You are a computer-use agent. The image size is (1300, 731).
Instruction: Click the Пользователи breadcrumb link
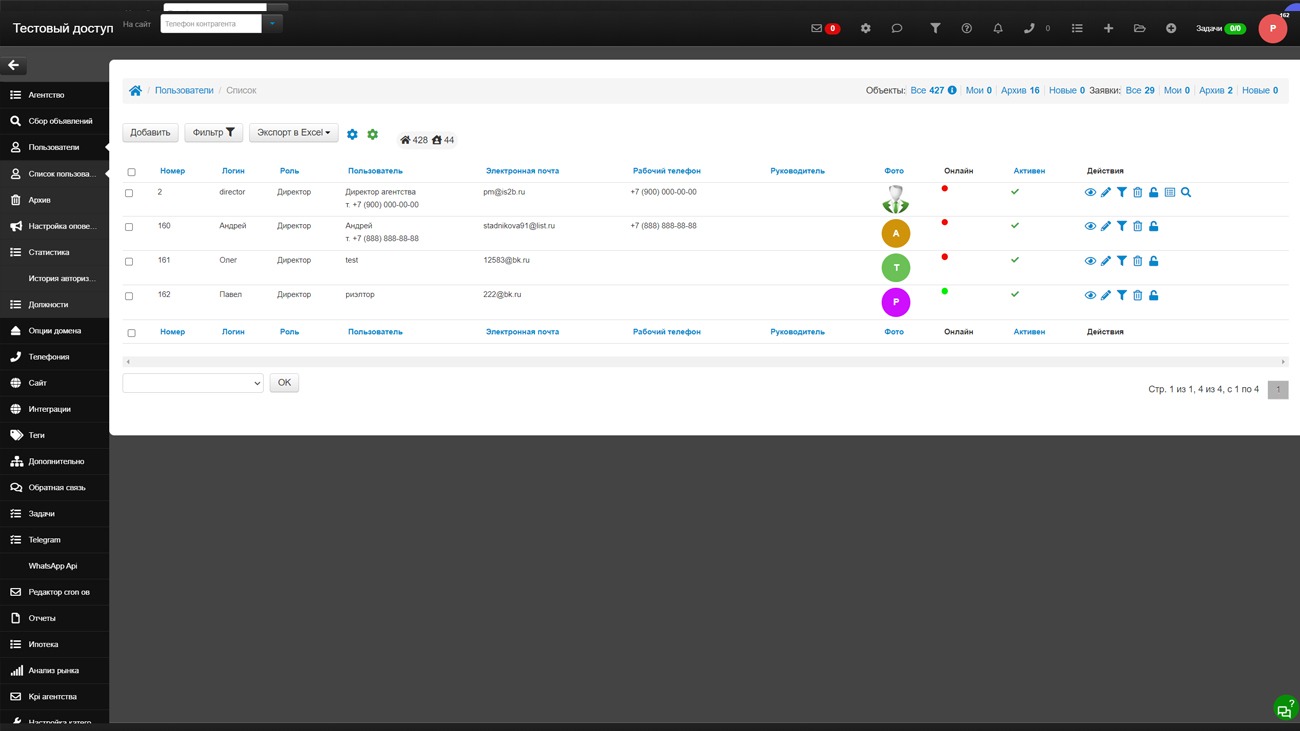pos(184,91)
